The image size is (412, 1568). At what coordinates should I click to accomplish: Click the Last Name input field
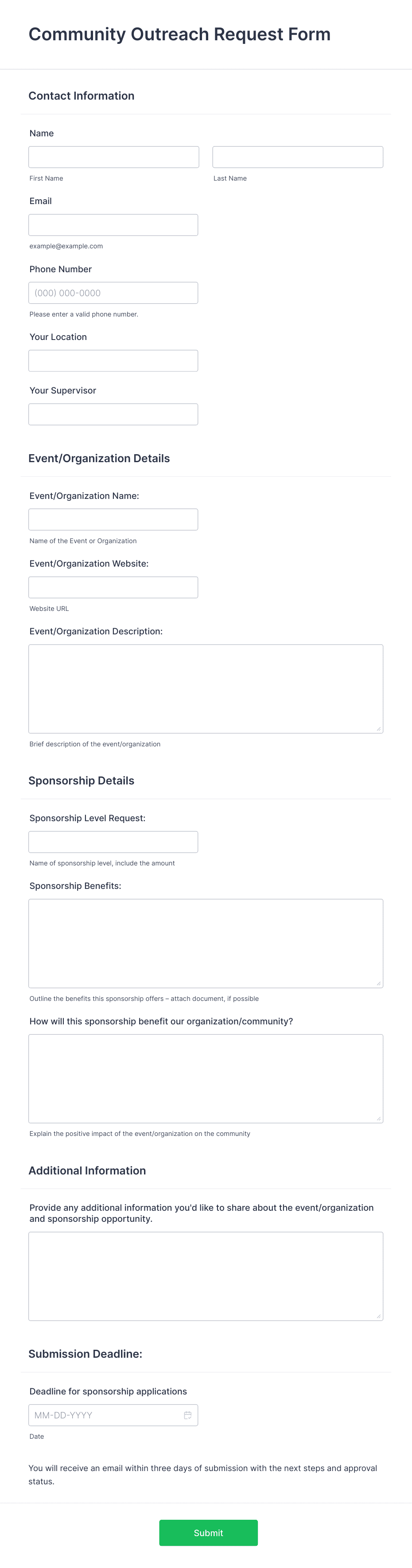tap(297, 156)
